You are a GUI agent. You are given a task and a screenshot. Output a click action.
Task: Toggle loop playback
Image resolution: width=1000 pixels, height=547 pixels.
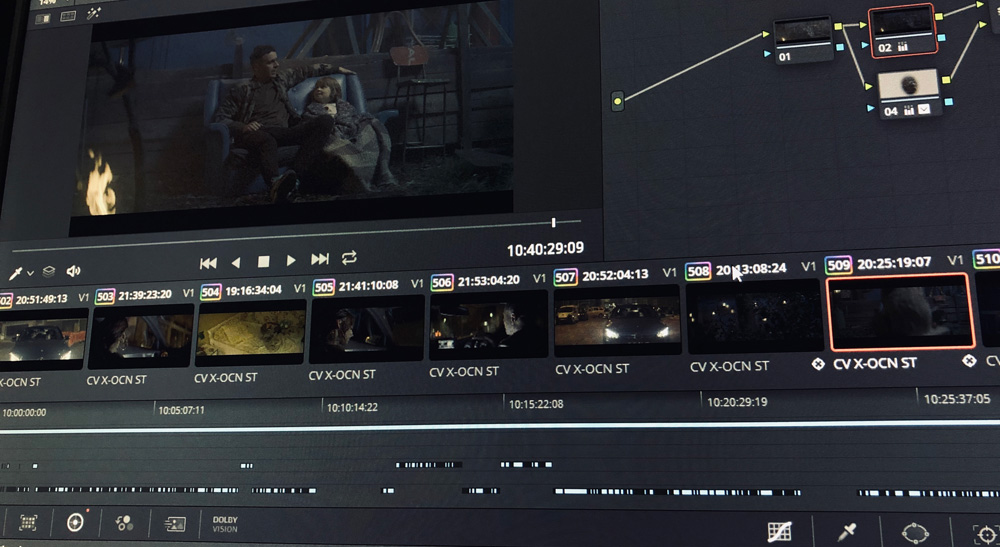(349, 258)
